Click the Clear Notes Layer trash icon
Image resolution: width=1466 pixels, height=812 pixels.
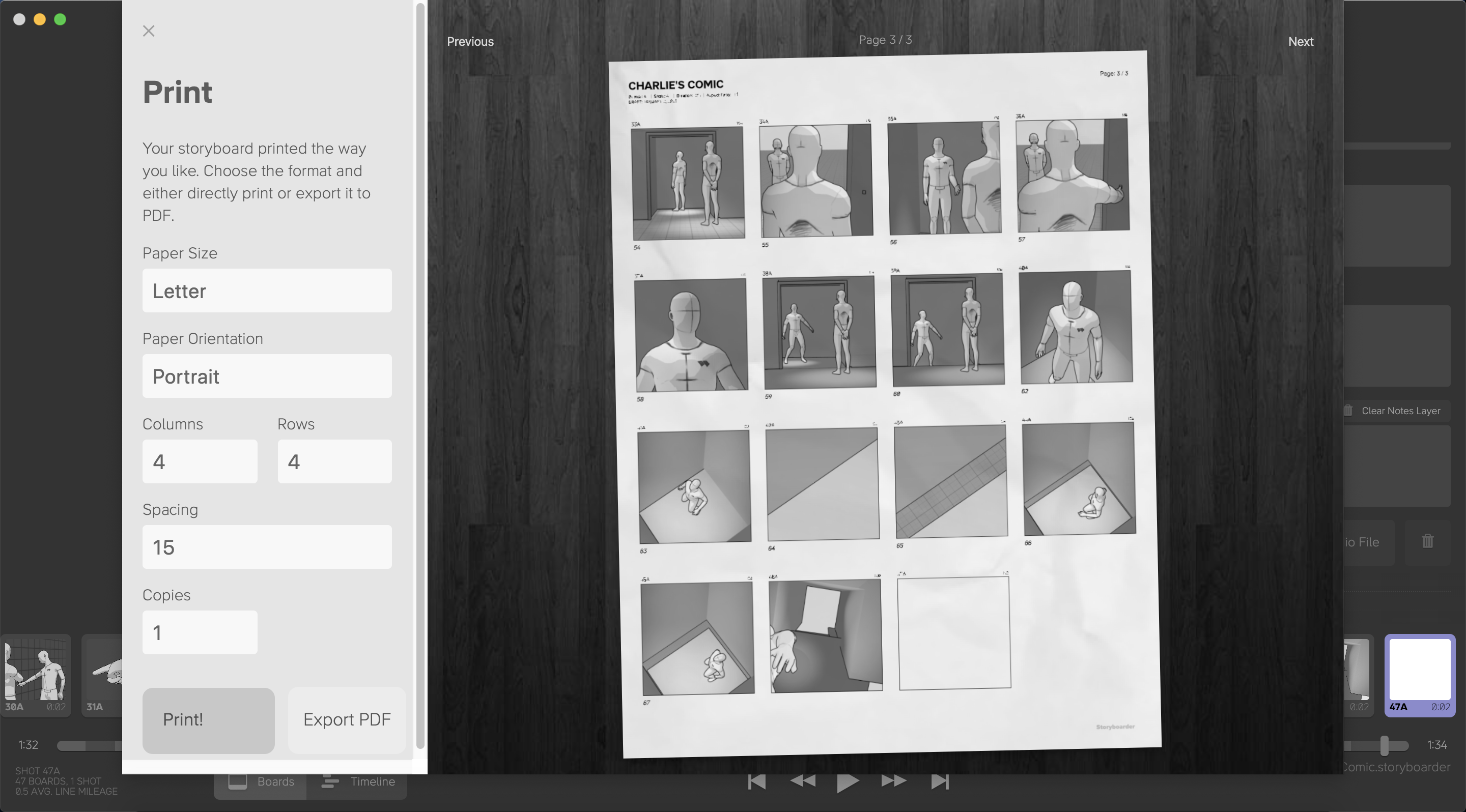(1348, 410)
